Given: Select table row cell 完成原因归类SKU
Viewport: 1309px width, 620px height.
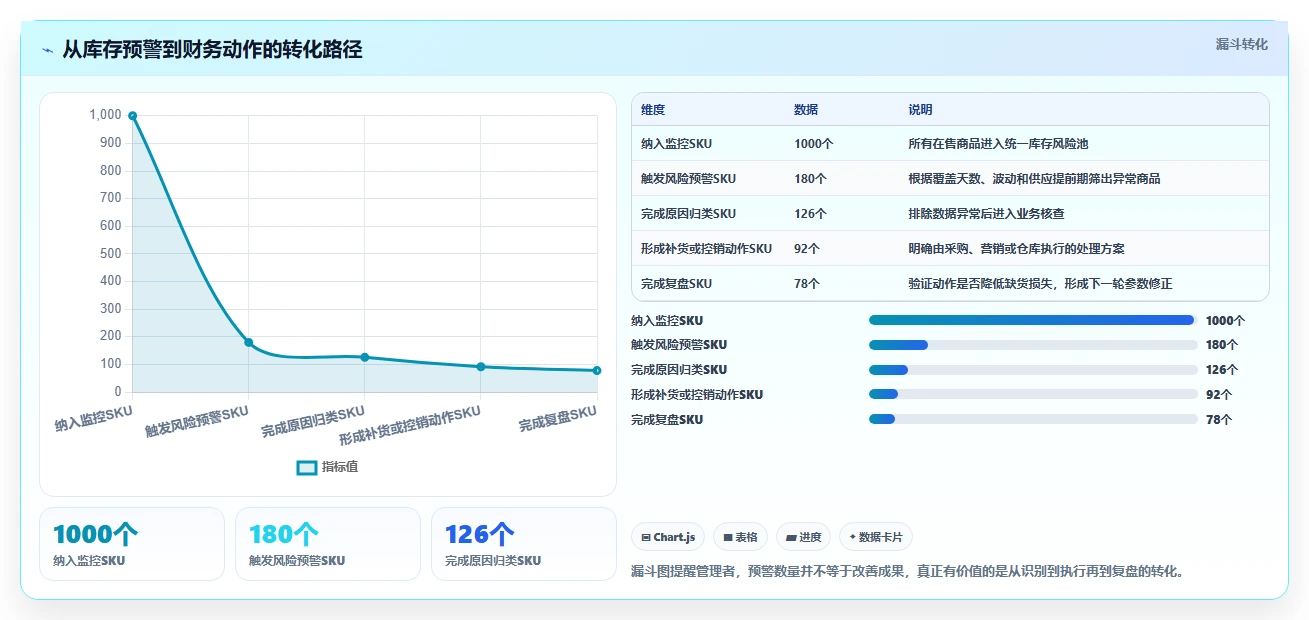Looking at the screenshot, I should [689, 214].
